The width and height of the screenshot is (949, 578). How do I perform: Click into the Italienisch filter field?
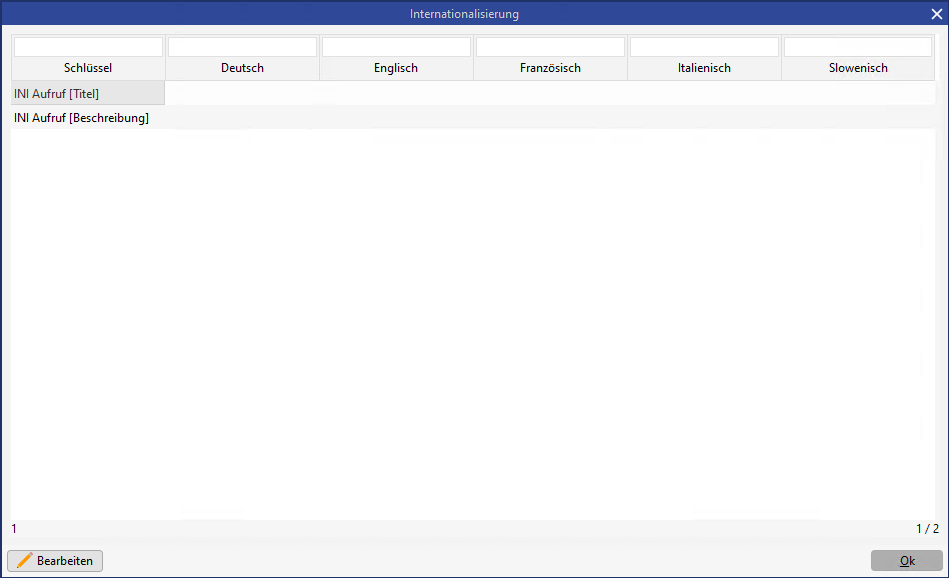(704, 47)
